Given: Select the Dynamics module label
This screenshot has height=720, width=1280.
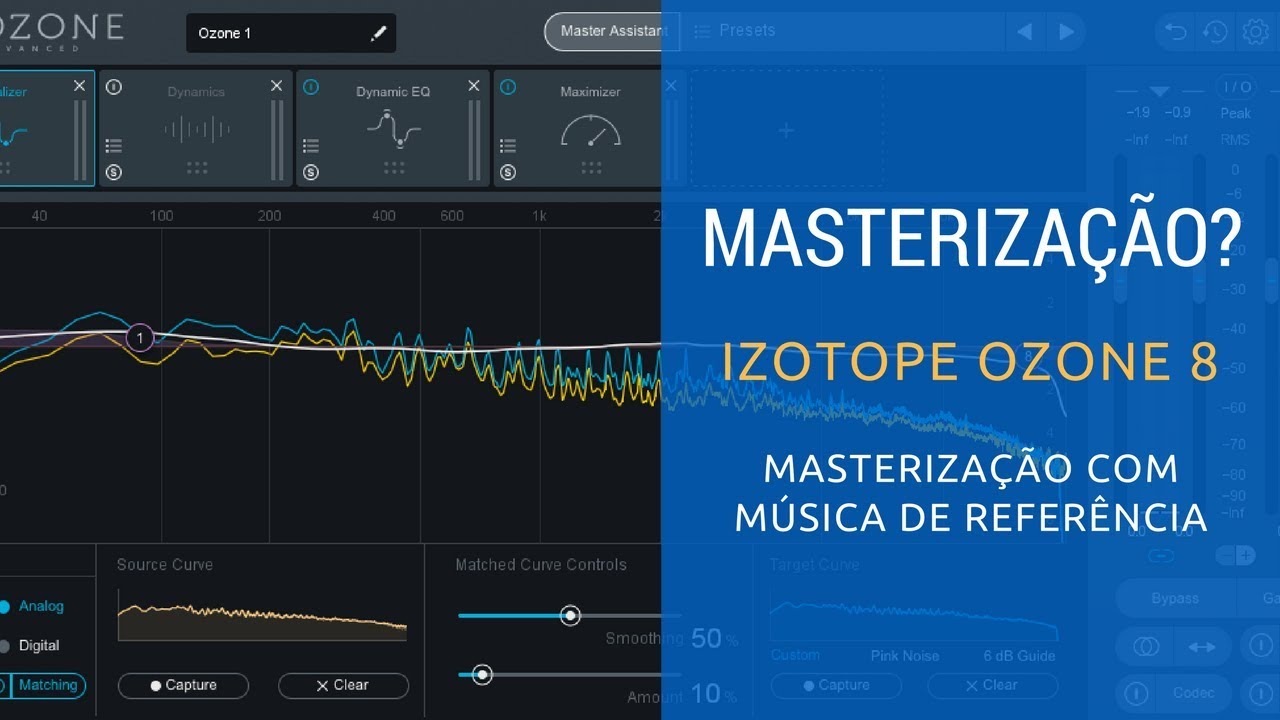Looking at the screenshot, I should tap(196, 91).
